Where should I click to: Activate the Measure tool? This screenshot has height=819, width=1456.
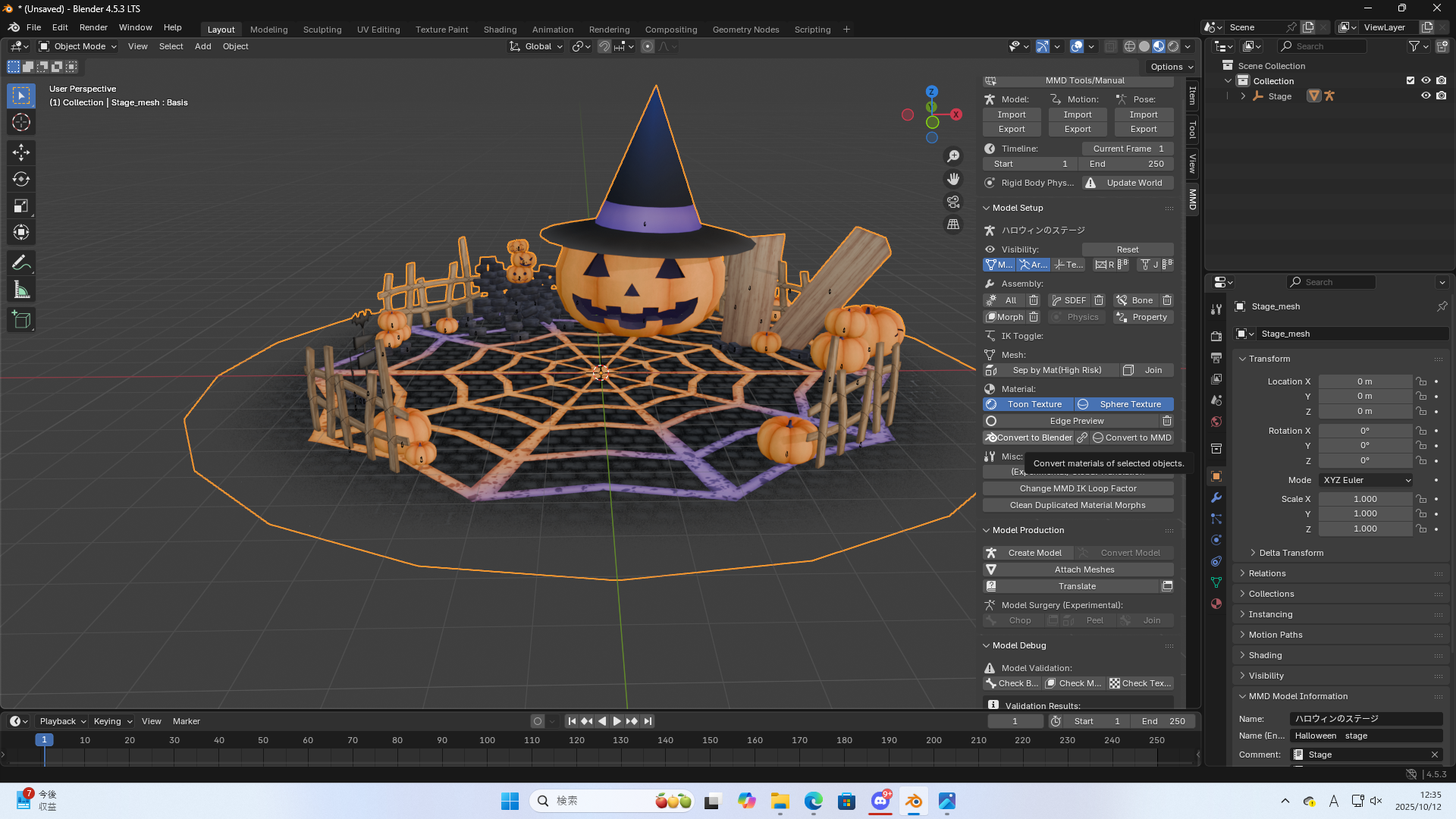[x=20, y=289]
